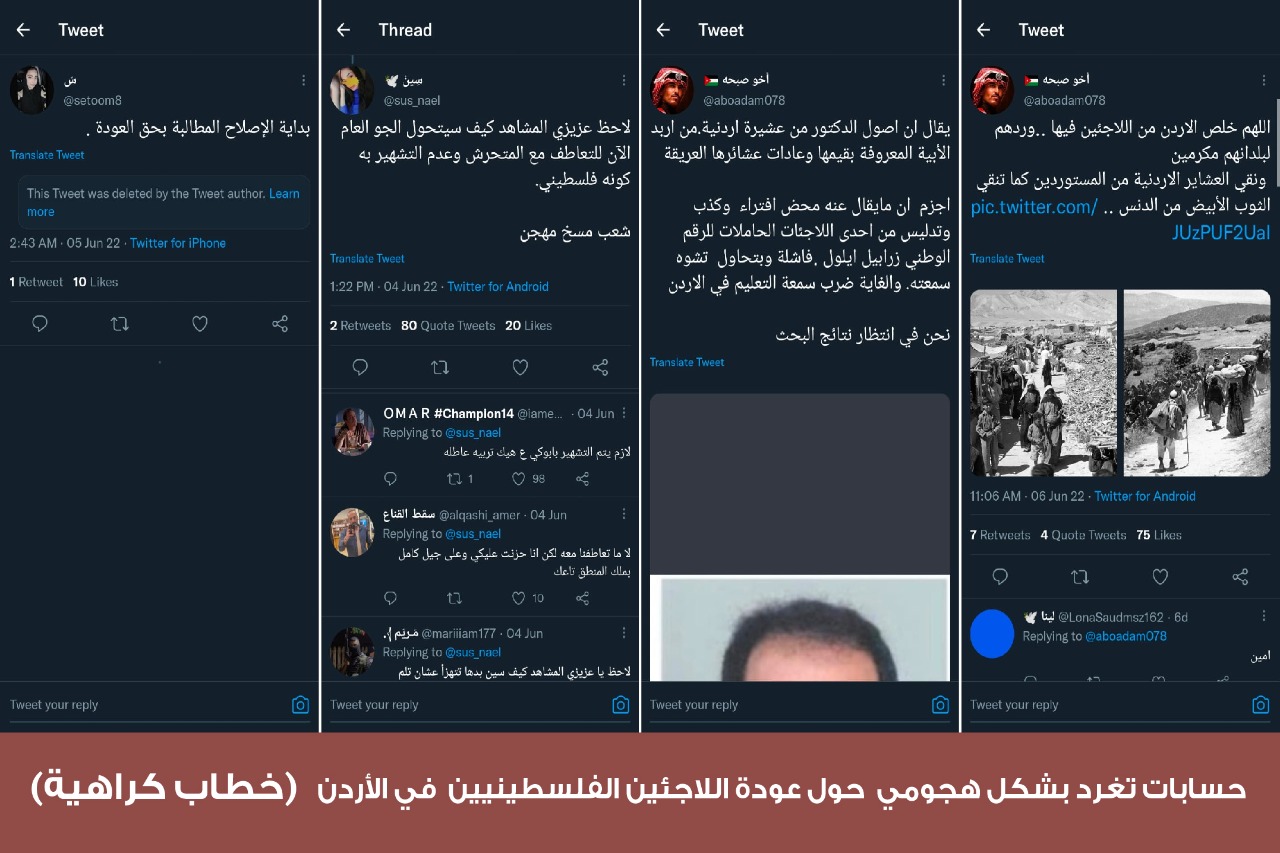Screen dimensions: 1280x853
Task: Tap the camera icon in Thread reply bar
Action: [620, 705]
